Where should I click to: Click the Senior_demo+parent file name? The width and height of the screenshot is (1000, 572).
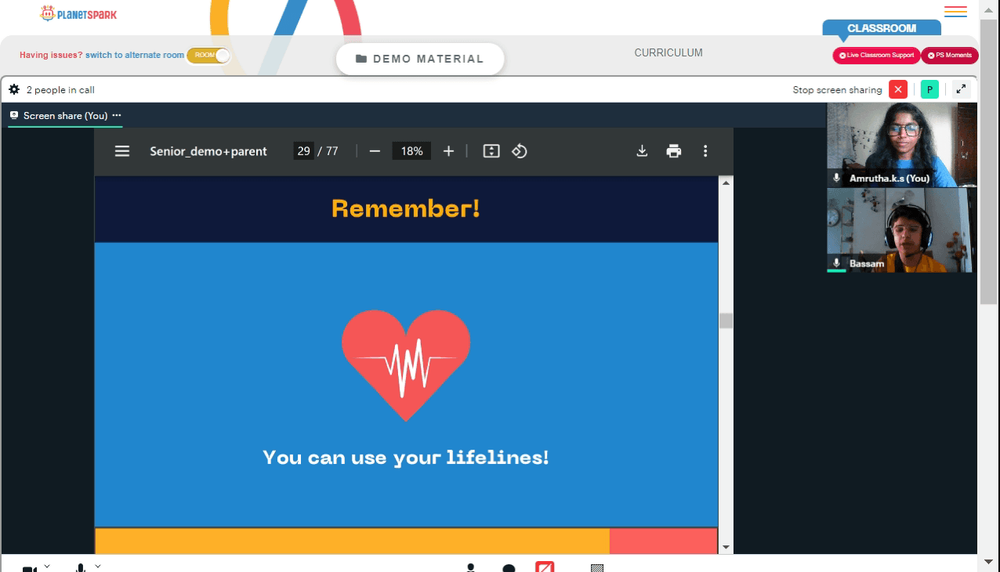coord(208,151)
